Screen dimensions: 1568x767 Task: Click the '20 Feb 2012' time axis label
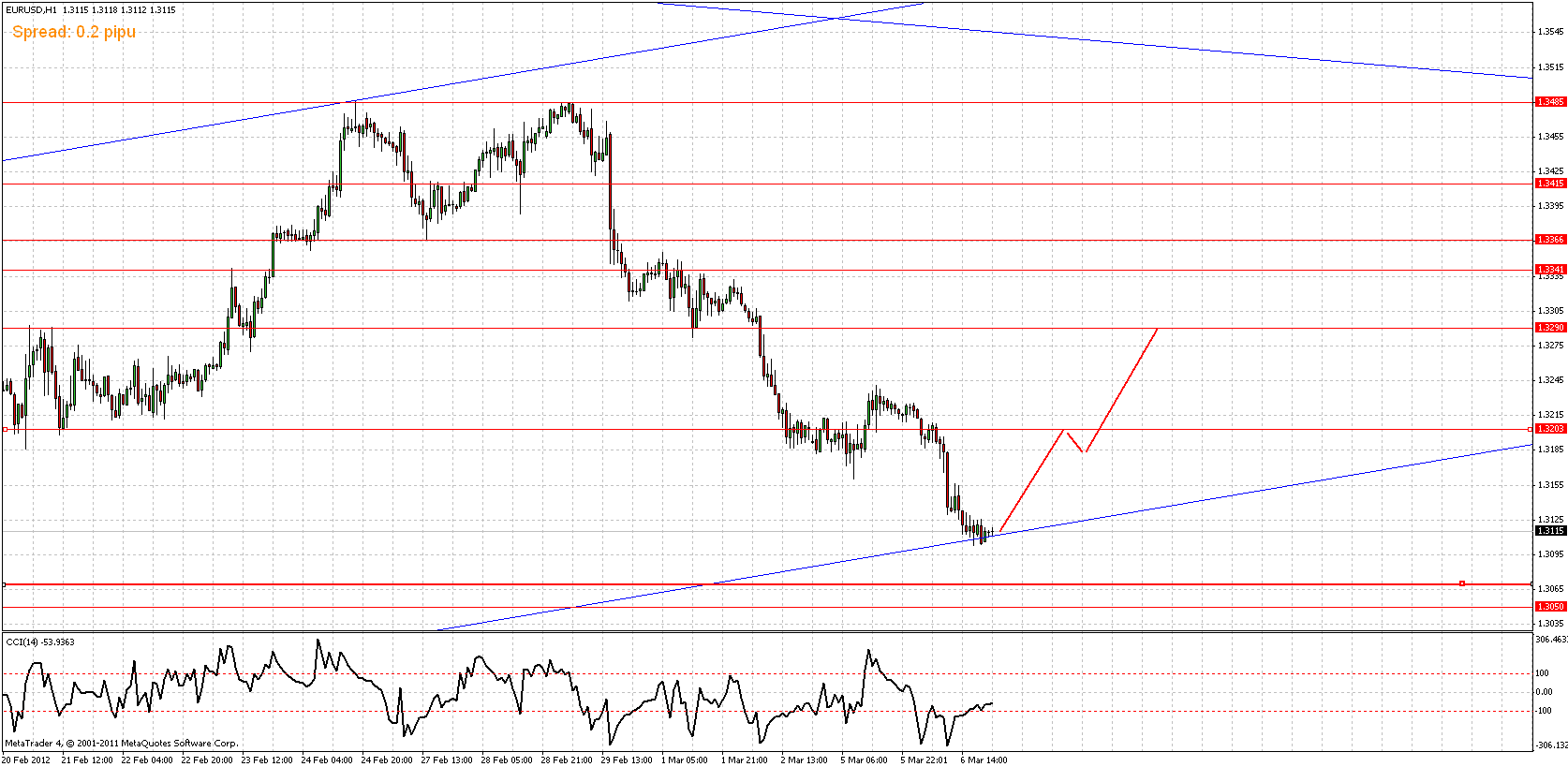pos(26,760)
